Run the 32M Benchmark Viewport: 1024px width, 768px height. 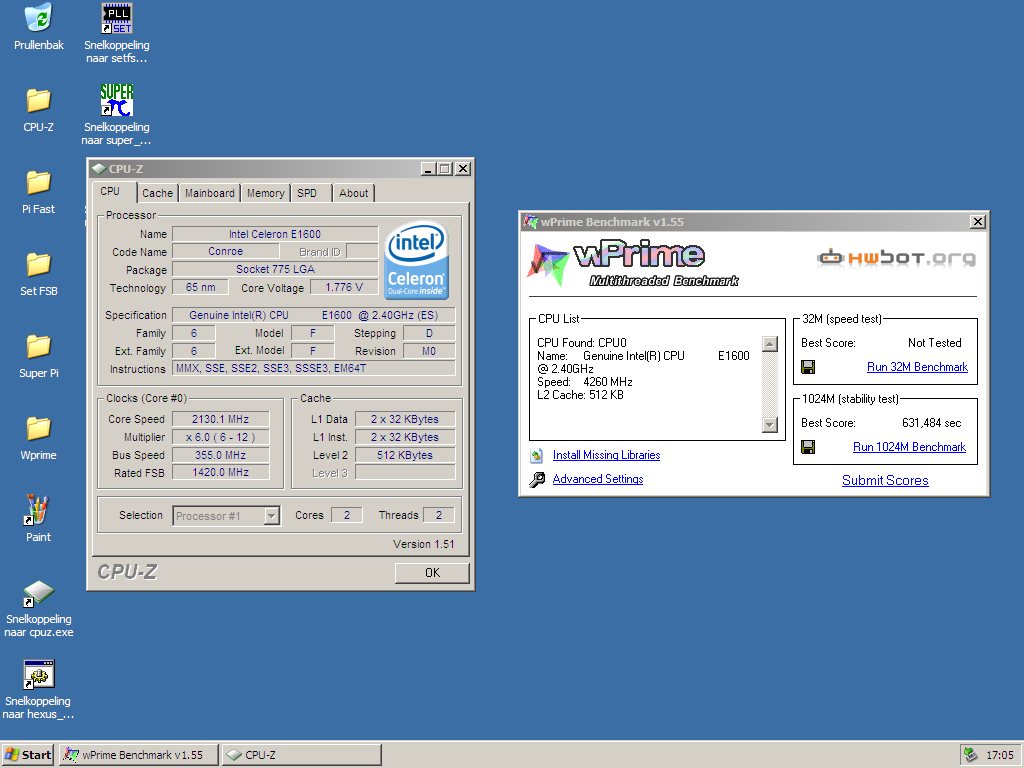click(x=917, y=367)
